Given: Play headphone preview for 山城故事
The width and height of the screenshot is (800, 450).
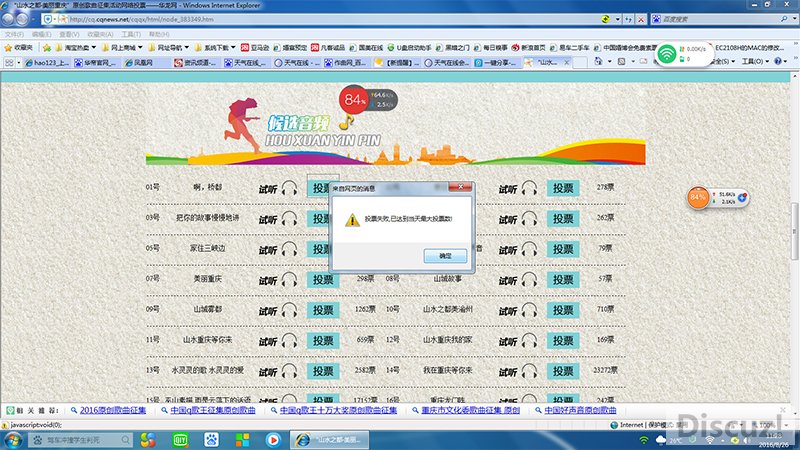Looking at the screenshot, I should click(529, 280).
